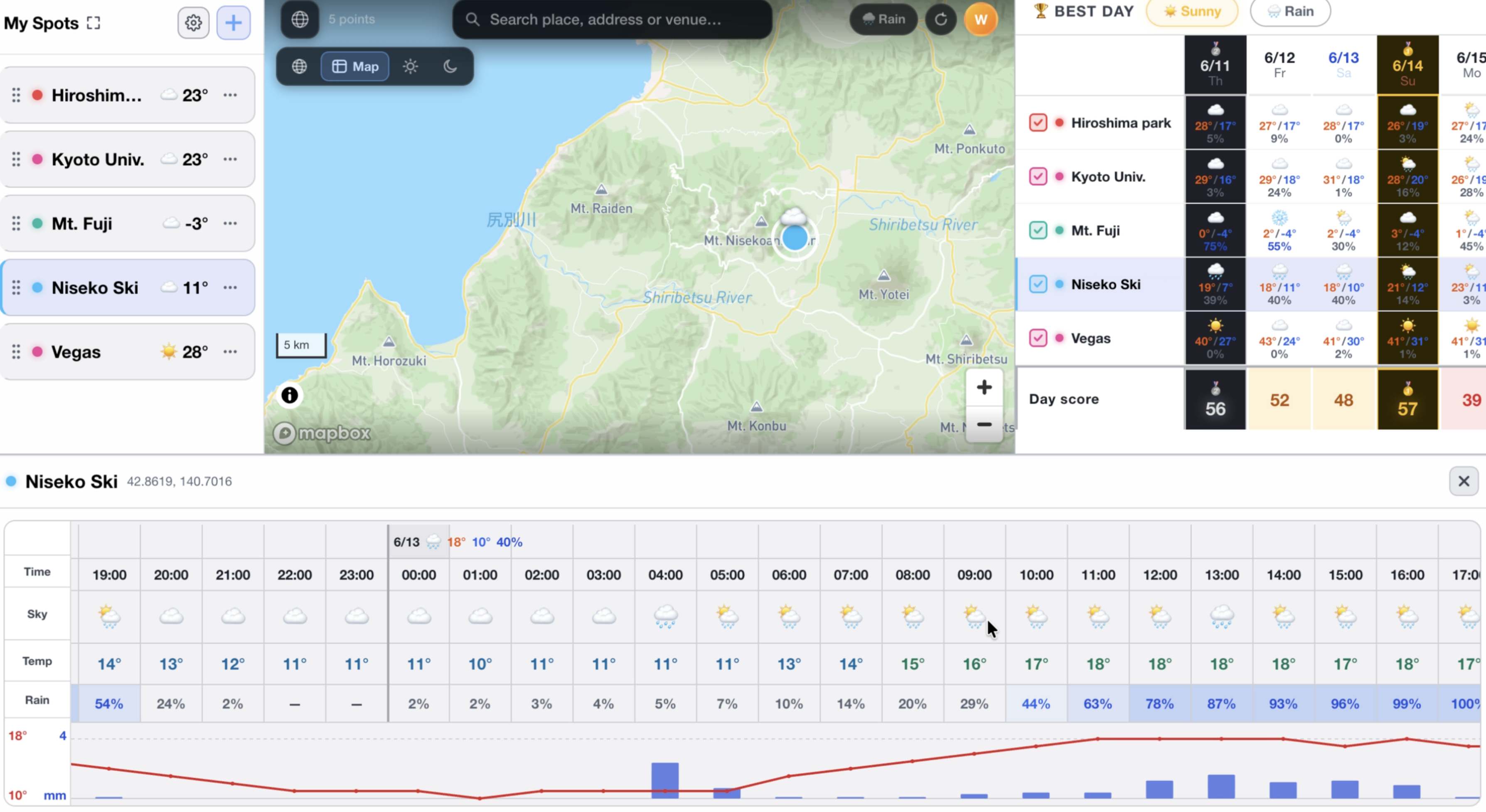Click Vegas 6/13 forecast cell

coord(1343,338)
